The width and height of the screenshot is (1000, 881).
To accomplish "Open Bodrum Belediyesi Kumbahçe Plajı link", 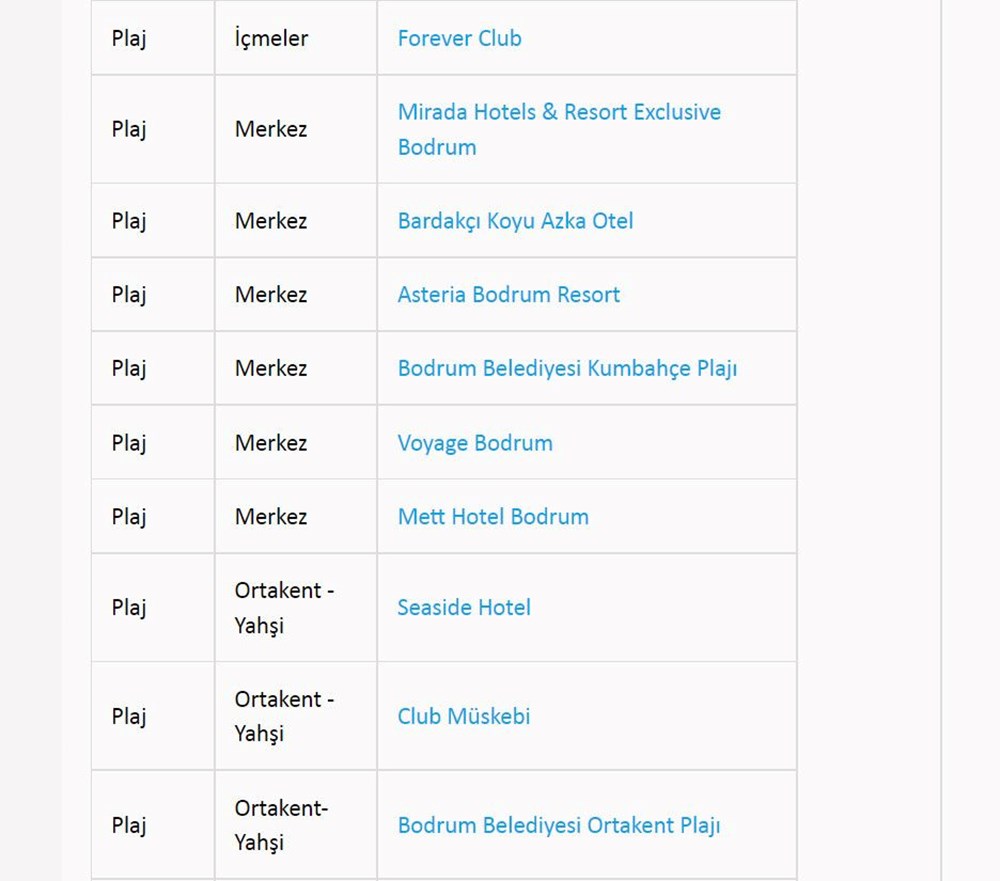I will (567, 369).
